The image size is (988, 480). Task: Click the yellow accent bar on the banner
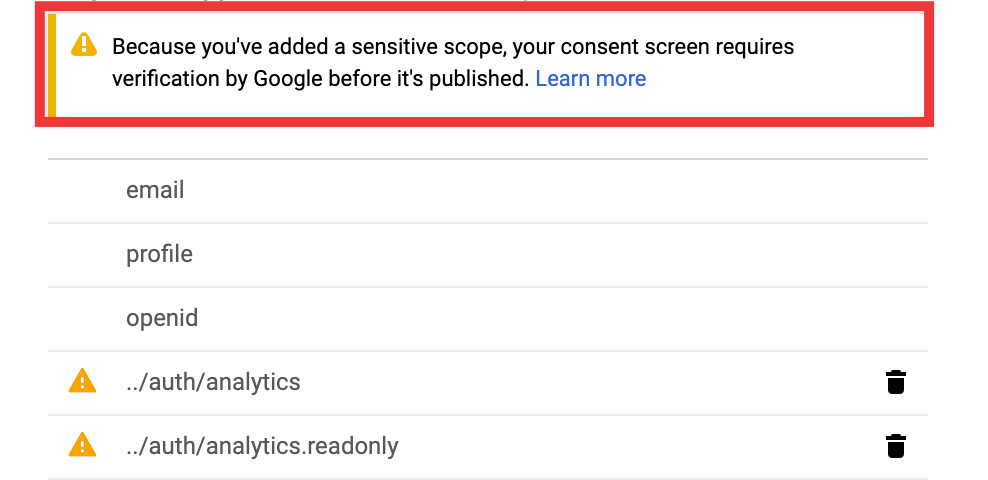pos(52,63)
